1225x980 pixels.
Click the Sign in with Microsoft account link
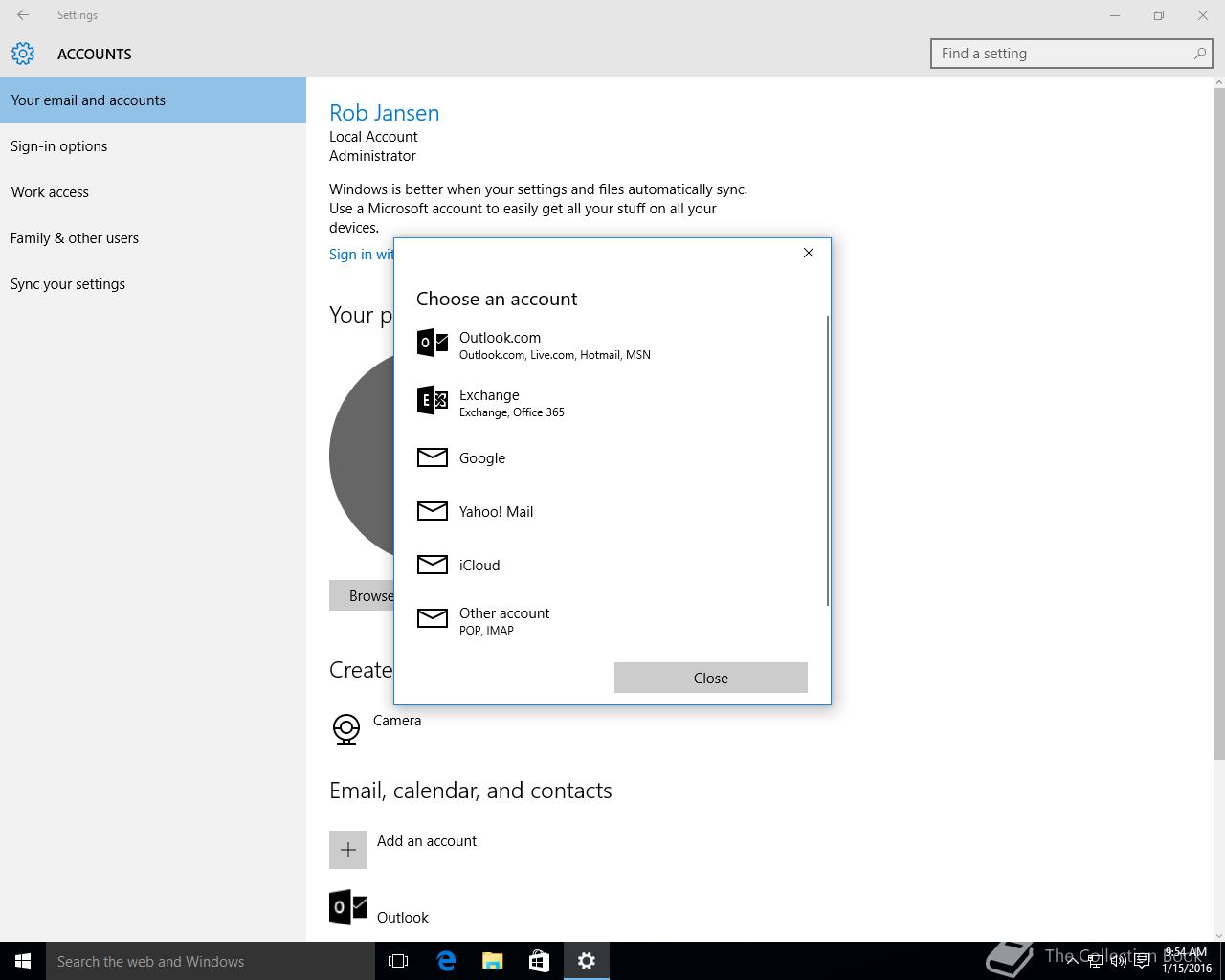click(361, 254)
